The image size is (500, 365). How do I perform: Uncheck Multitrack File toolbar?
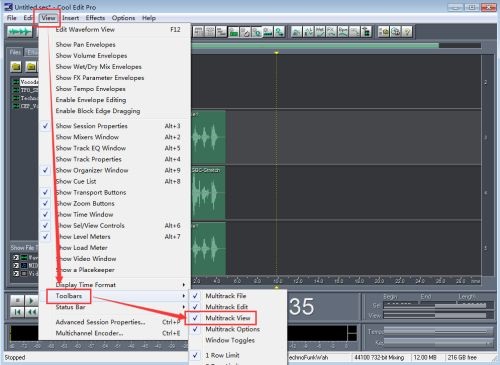(x=238, y=296)
